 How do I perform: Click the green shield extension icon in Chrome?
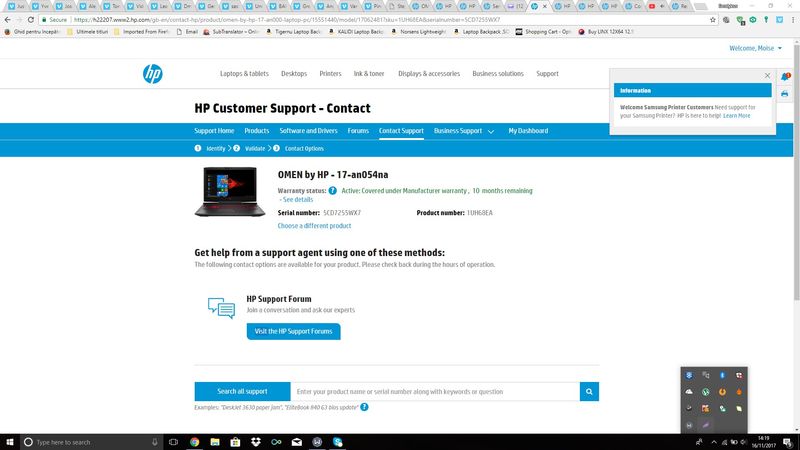tap(740, 20)
